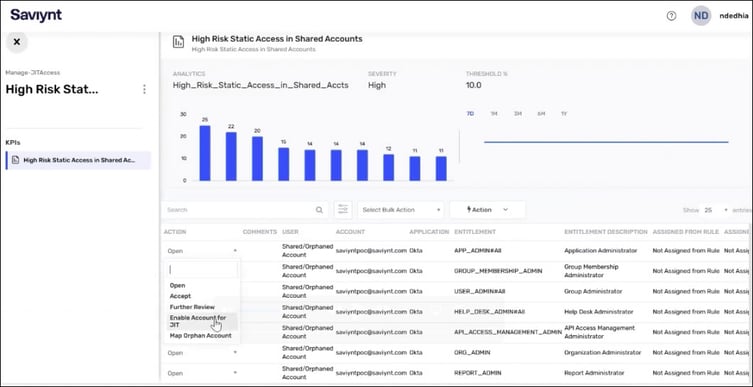Close the side panel with X
Screen dimensions: 753x387
(x=17, y=42)
